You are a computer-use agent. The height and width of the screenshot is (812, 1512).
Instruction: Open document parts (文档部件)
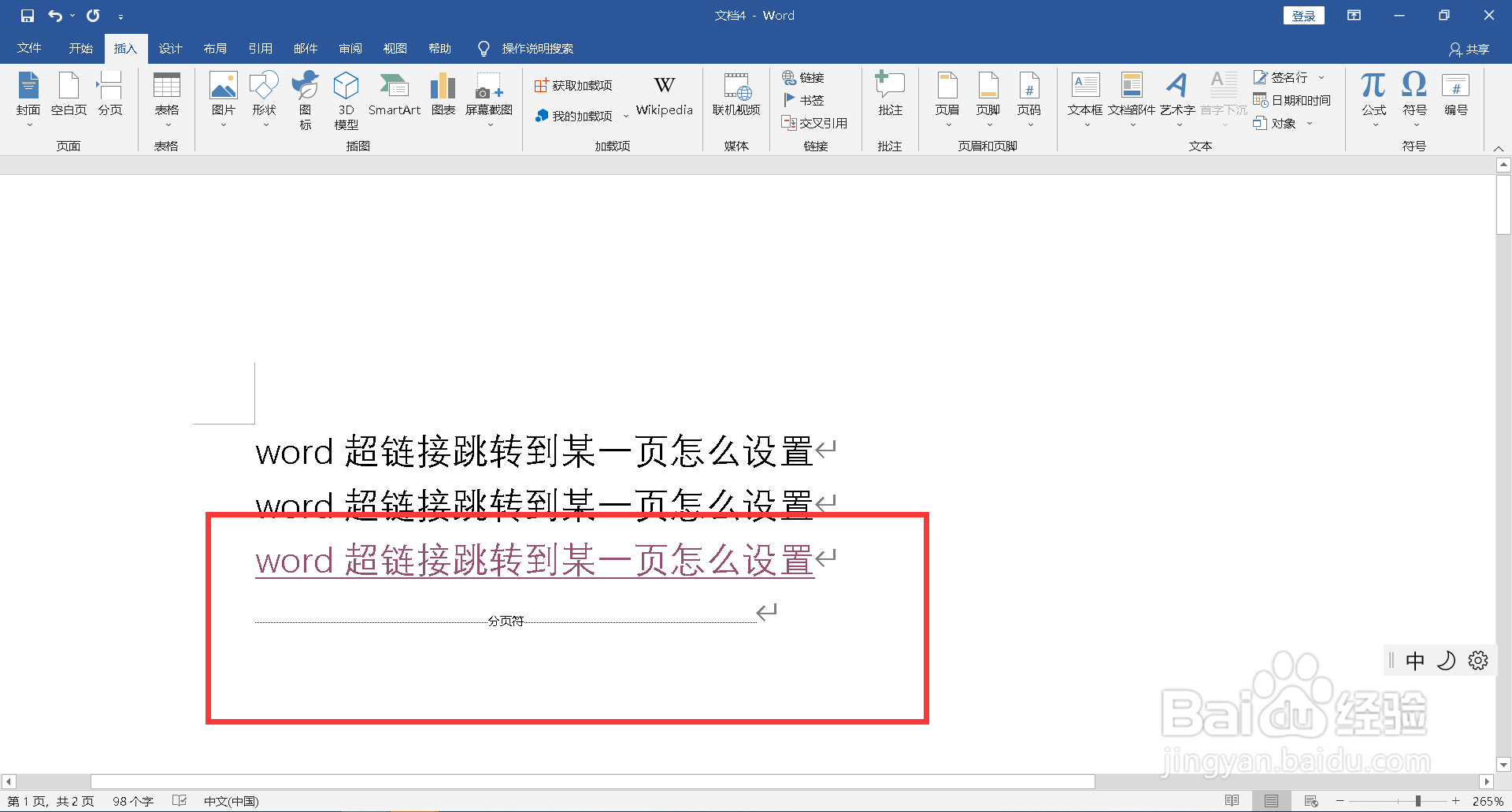pos(1132,99)
